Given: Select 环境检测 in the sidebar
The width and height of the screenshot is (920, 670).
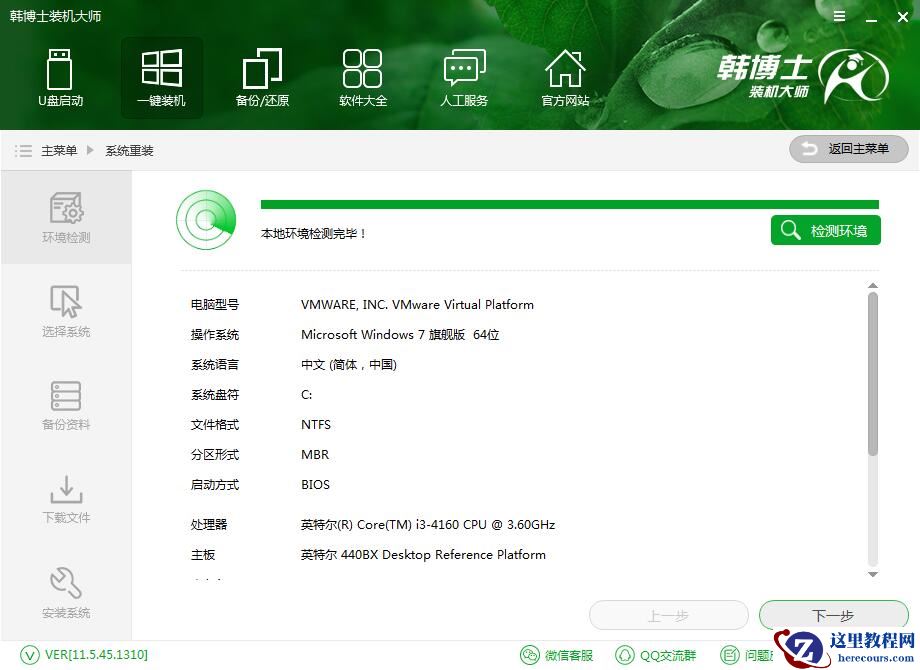Looking at the screenshot, I should click(x=65, y=217).
